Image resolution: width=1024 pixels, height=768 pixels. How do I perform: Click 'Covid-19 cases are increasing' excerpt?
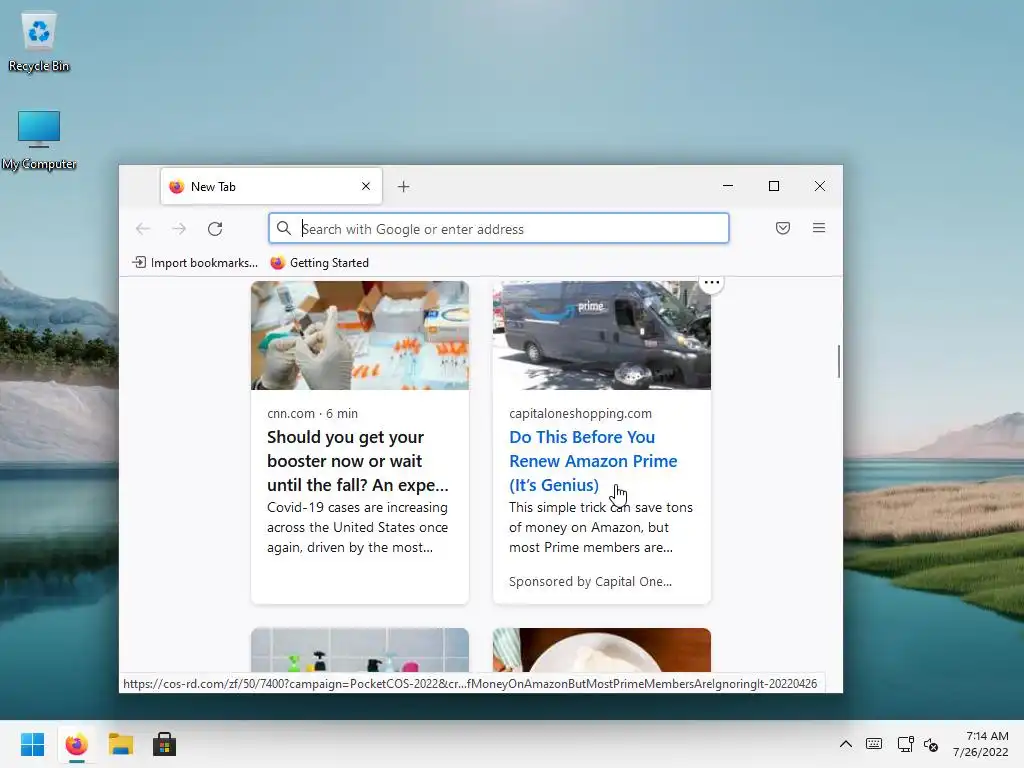tap(358, 527)
